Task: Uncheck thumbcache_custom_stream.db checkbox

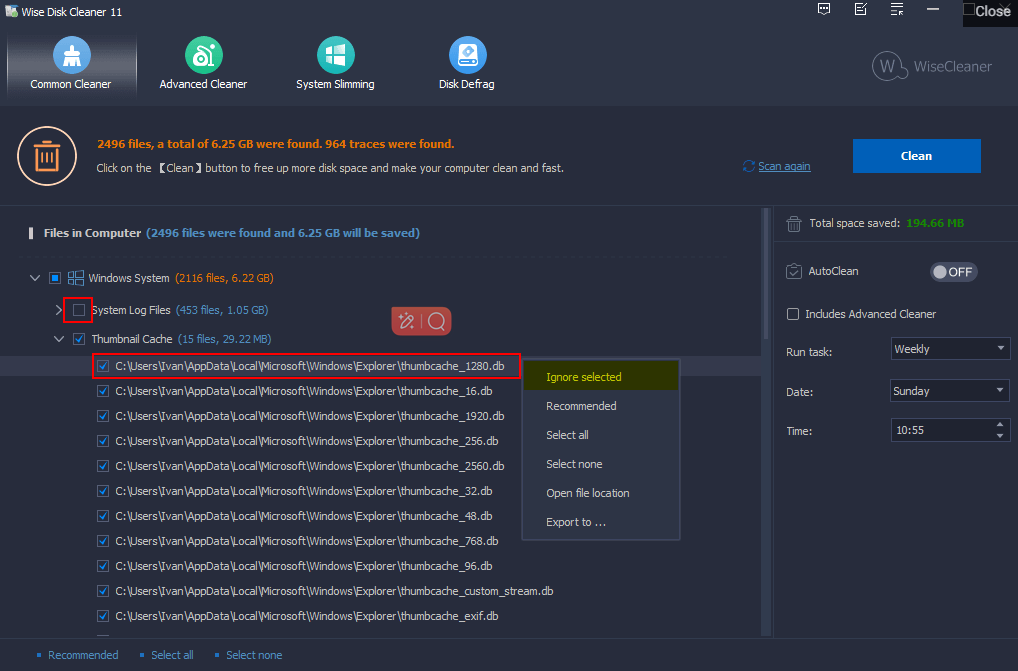Action: [x=103, y=591]
